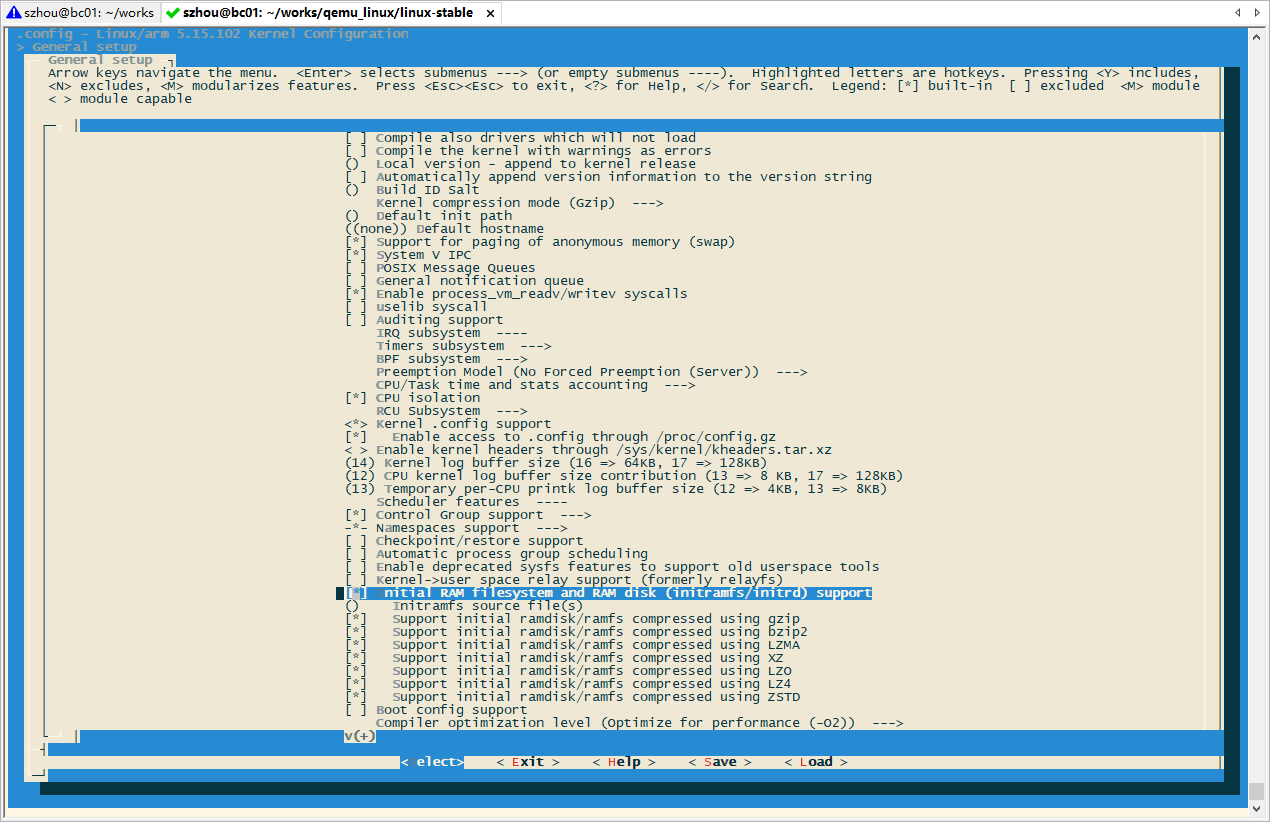This screenshot has width=1270, height=822.
Task: Toggle Support for paging of anonymous memory
Action: click(540, 242)
